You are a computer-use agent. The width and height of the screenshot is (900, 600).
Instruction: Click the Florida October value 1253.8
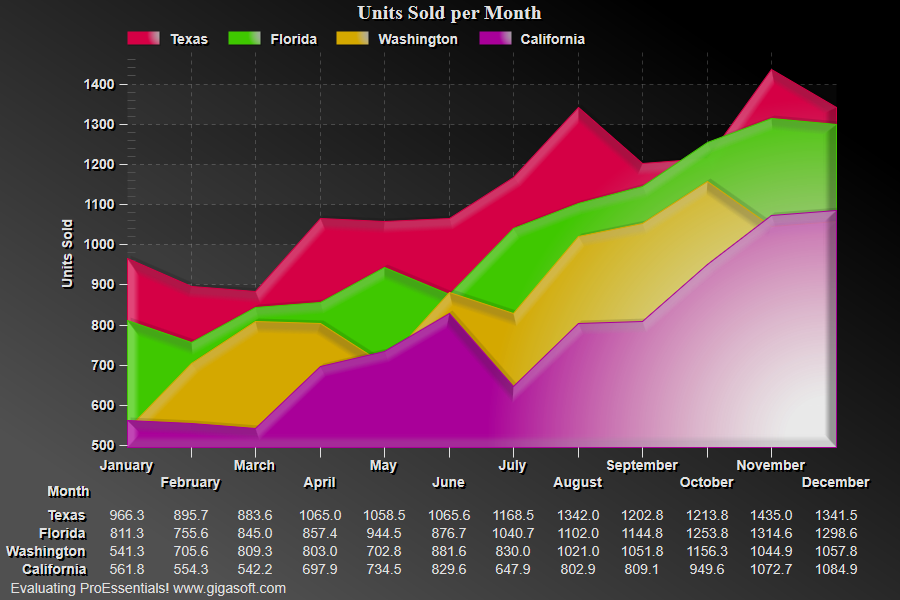[x=707, y=534]
